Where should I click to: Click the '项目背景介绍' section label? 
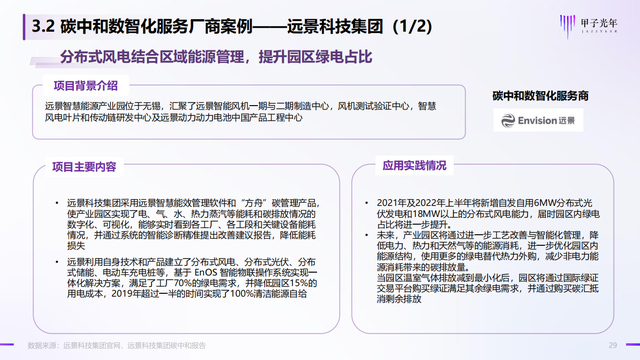click(x=86, y=86)
